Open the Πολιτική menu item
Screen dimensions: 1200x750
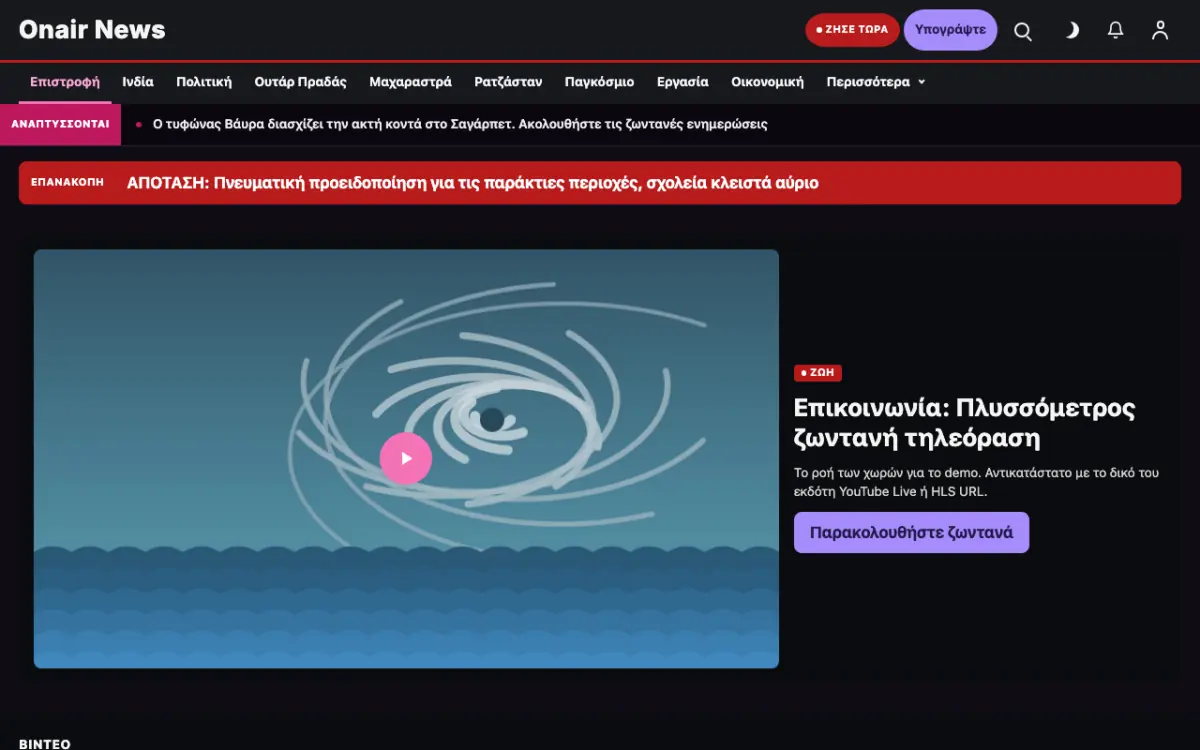pos(204,82)
